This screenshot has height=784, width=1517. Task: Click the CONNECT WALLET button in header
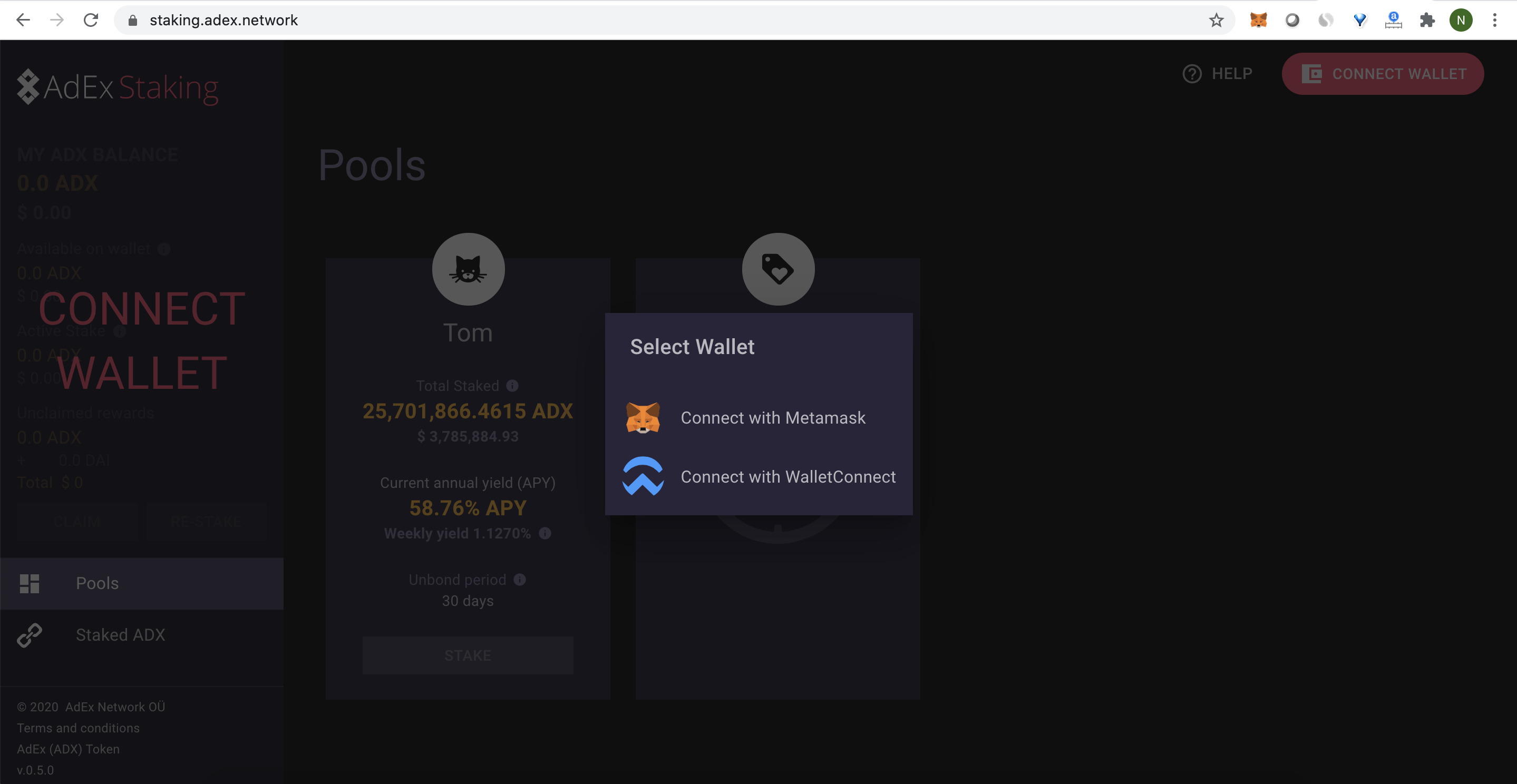(1382, 74)
